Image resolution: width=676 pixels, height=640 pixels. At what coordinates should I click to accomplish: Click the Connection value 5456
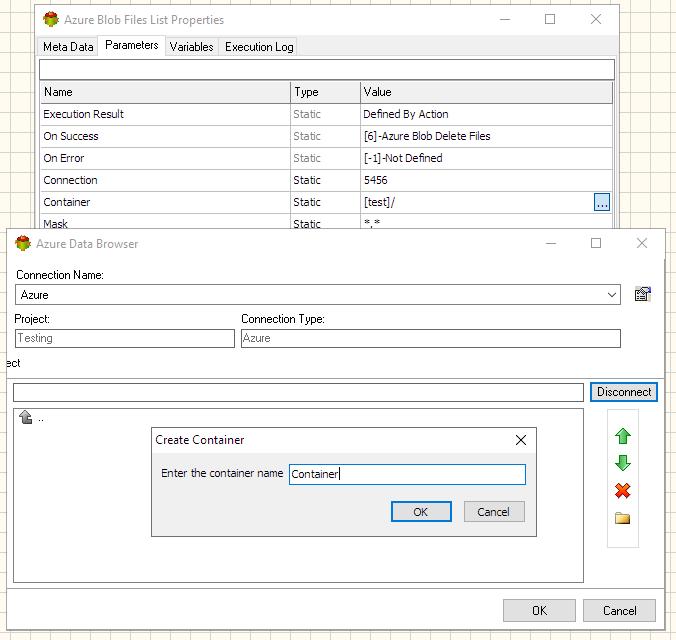[x=375, y=180]
